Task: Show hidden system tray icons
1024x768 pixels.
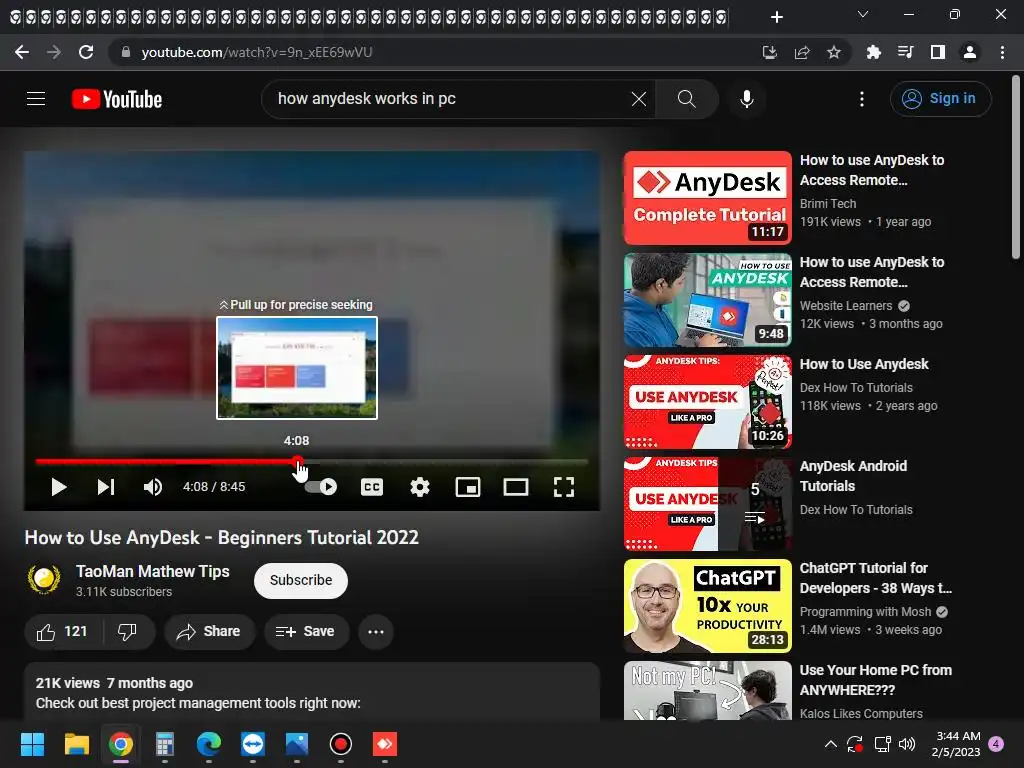Action: 831,744
